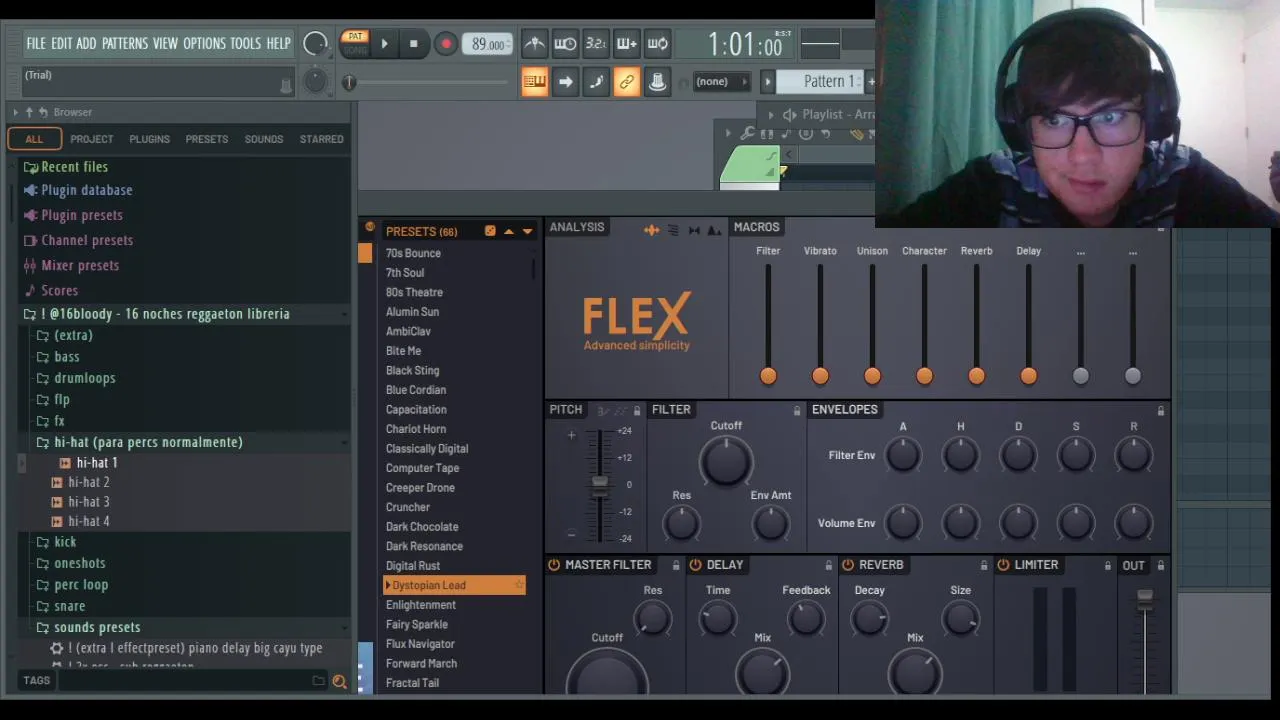Toggle step editing mode icon

coord(596,82)
